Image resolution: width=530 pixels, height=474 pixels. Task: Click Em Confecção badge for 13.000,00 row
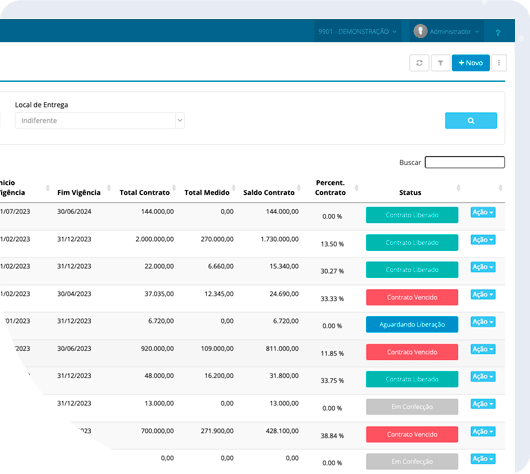pos(412,407)
